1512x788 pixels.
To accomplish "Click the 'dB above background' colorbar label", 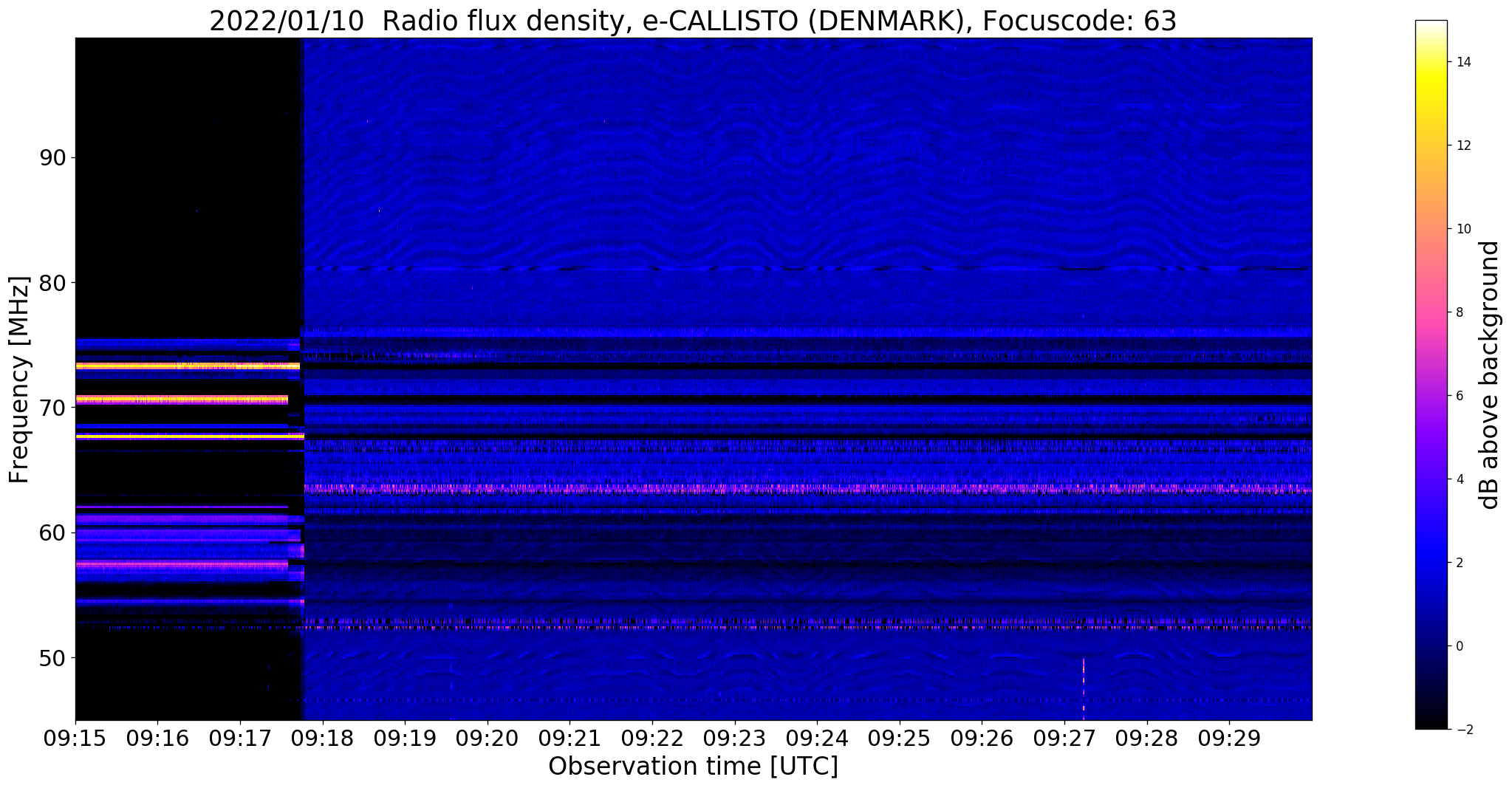I will coord(1490,375).
